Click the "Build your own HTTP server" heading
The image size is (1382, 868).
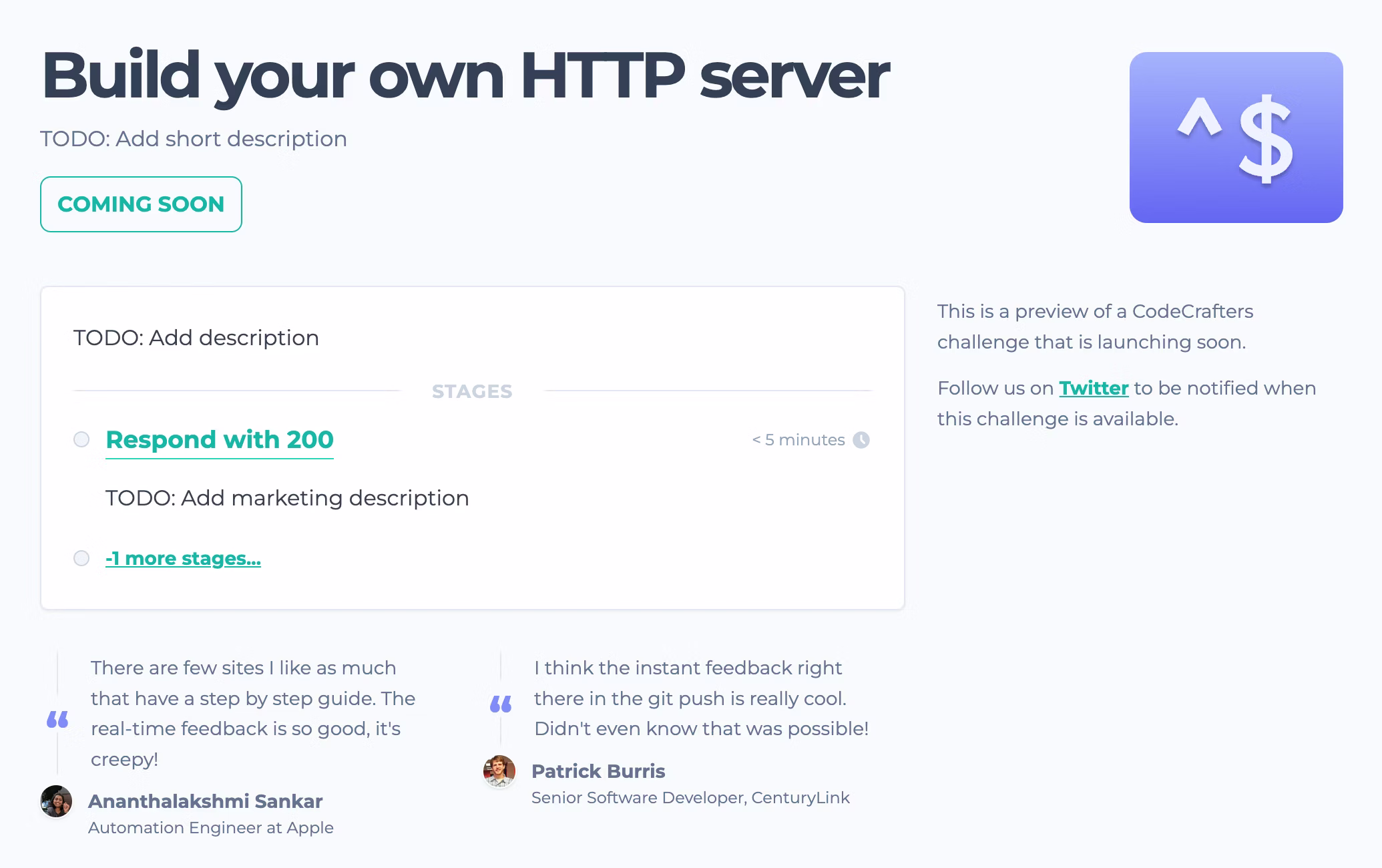[465, 75]
